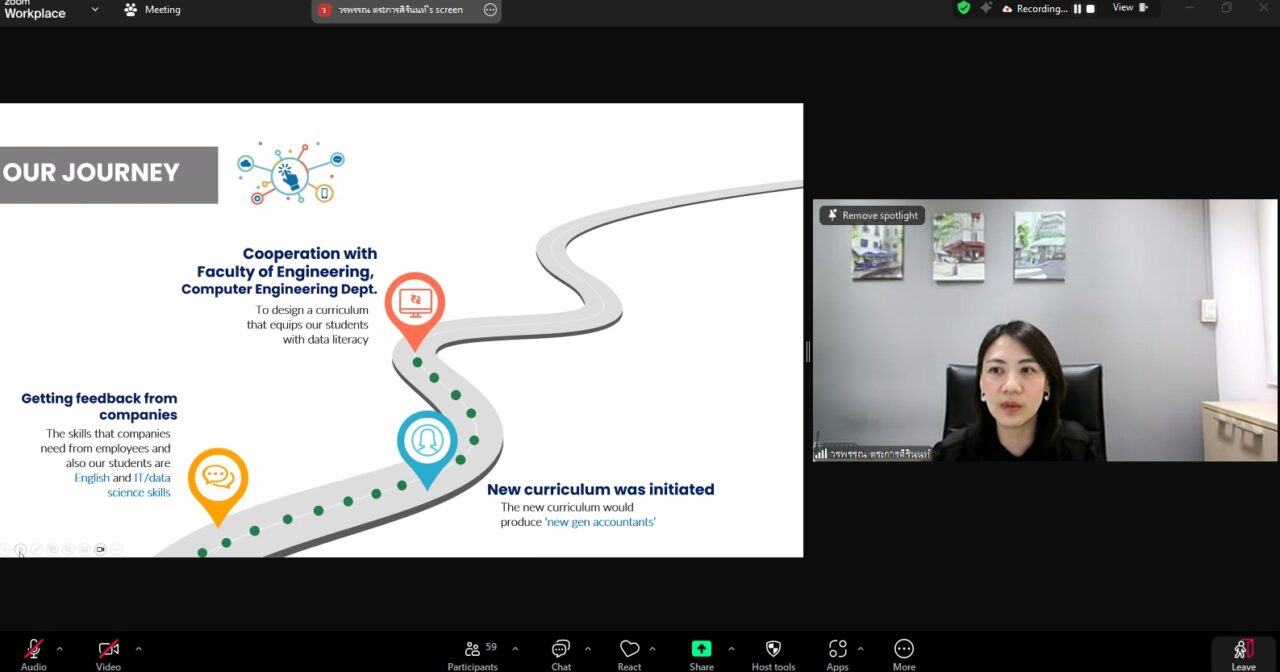The height and width of the screenshot is (672, 1280).
Task: Expand the video settings arrow
Action: 138,648
